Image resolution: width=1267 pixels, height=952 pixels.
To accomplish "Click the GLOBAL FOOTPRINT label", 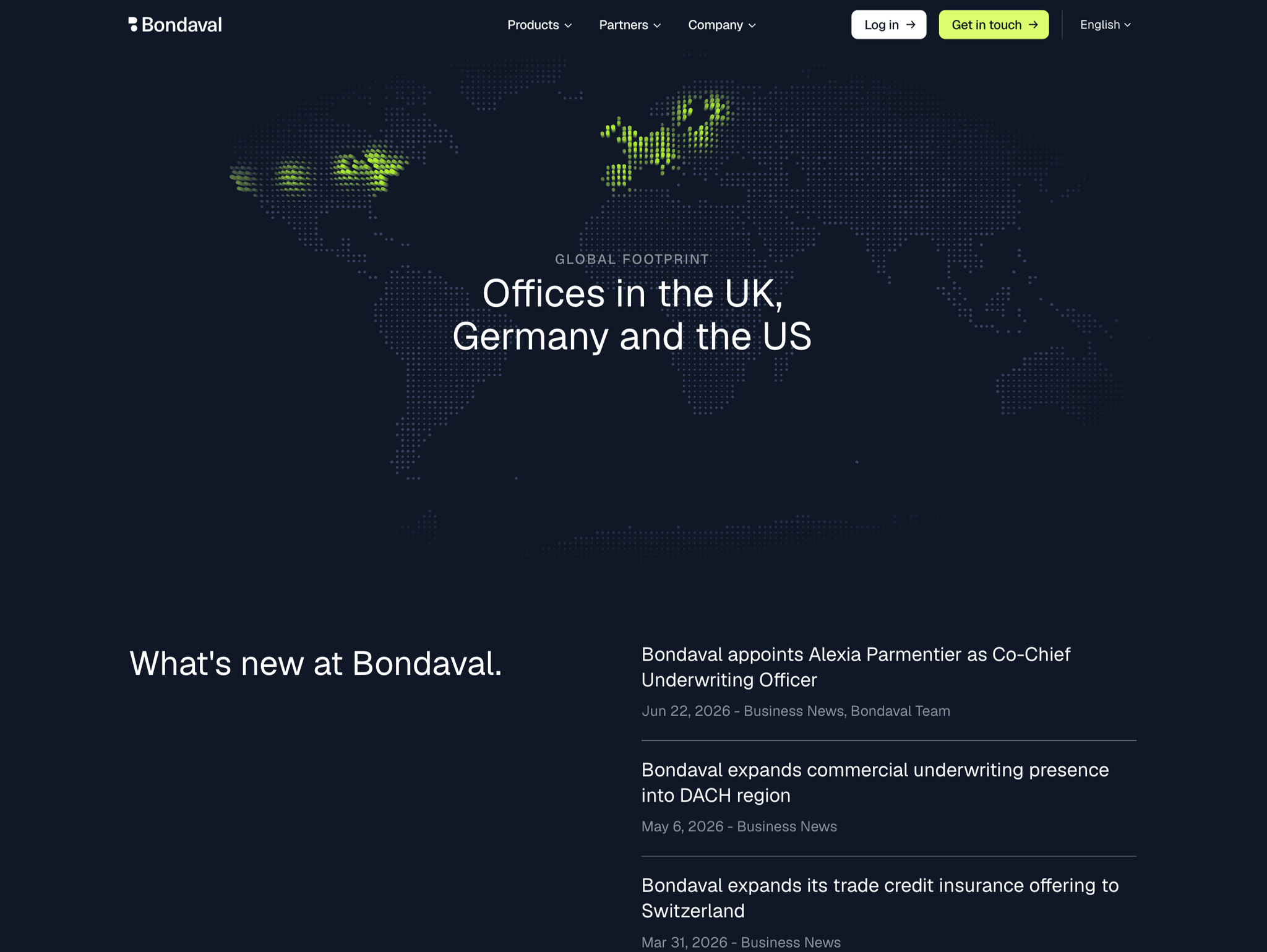I will click(x=632, y=259).
